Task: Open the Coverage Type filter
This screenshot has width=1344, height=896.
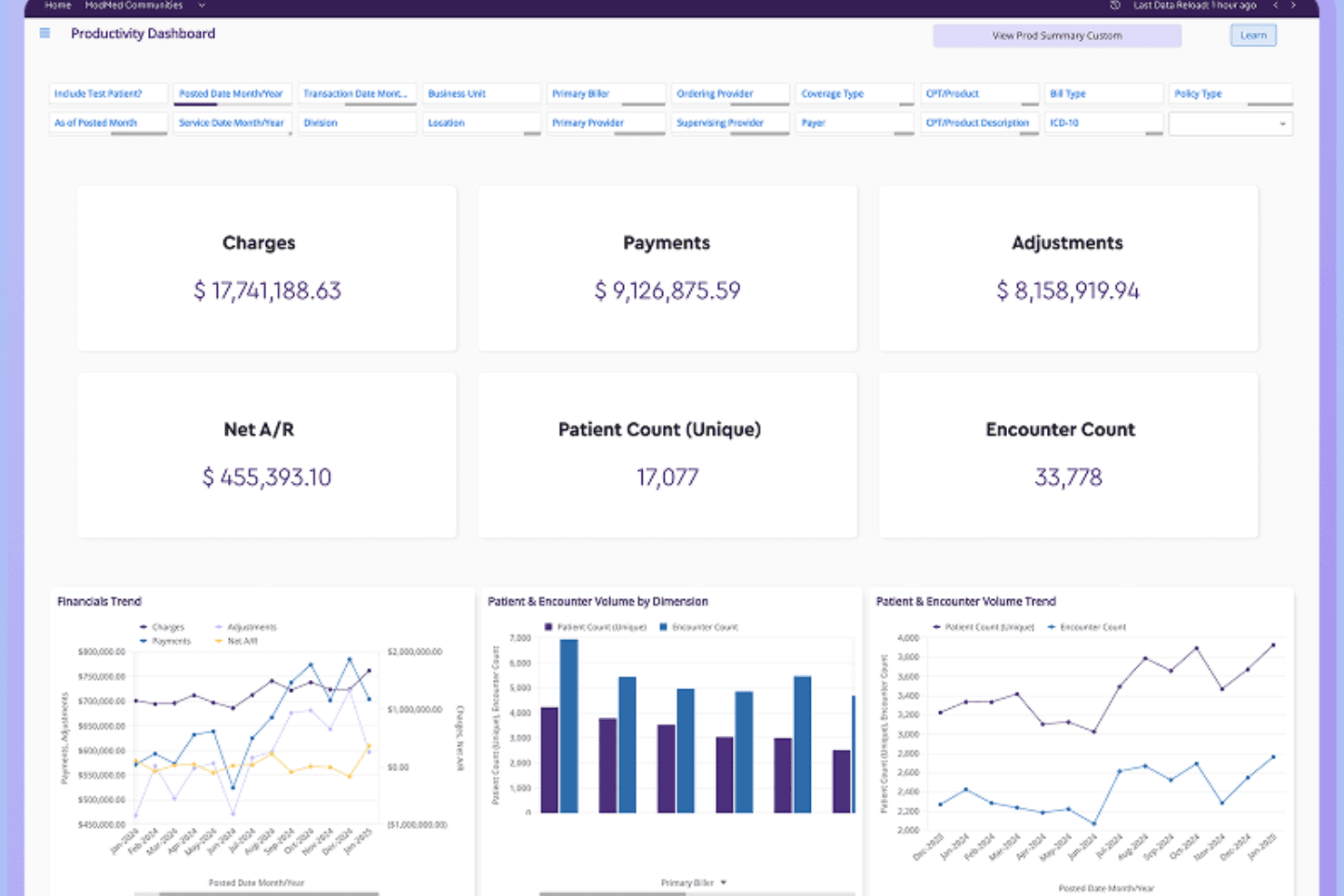Action: [855, 94]
